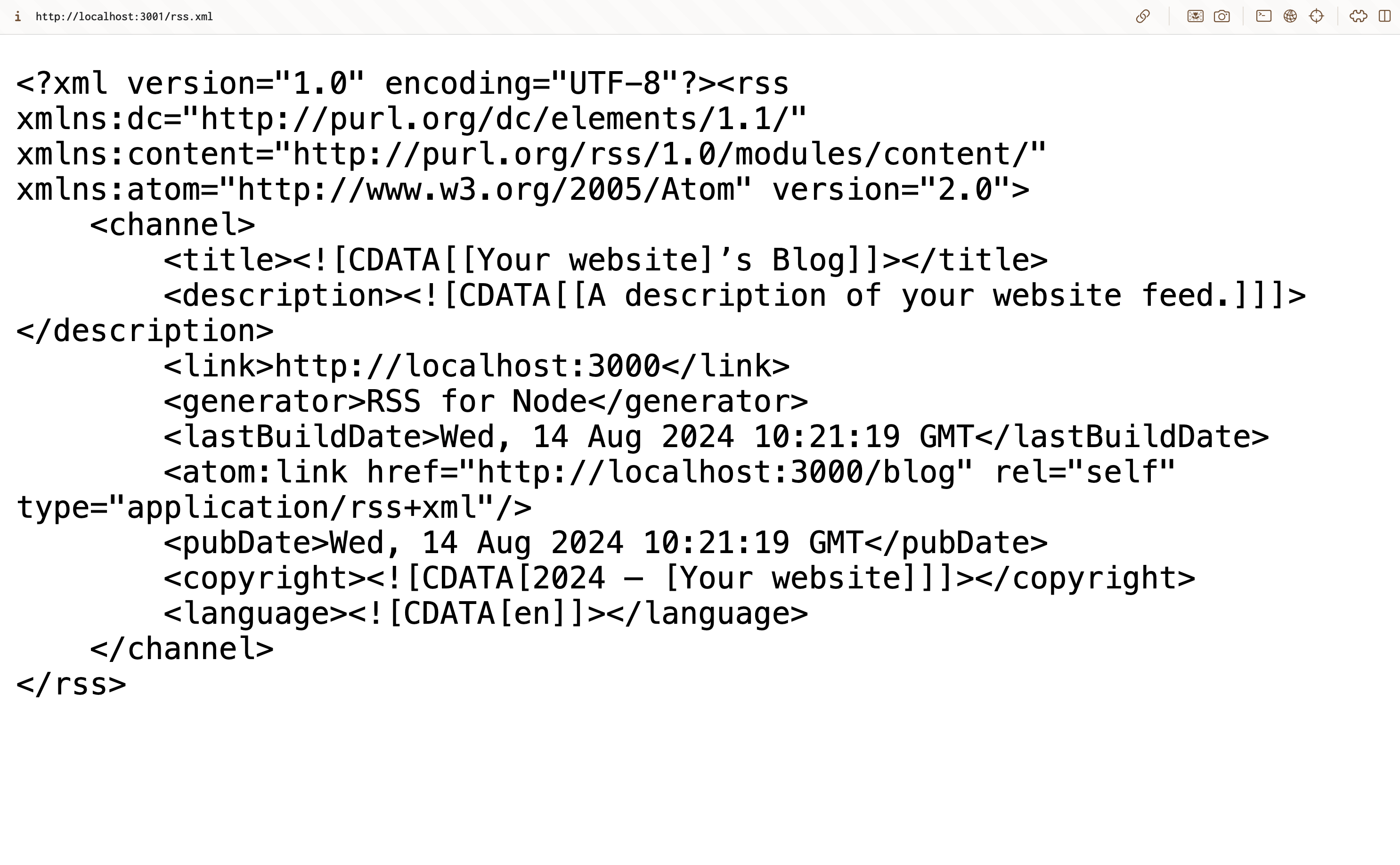Take a screenshot with the camera icon
1400x865 pixels.
pos(1222,16)
